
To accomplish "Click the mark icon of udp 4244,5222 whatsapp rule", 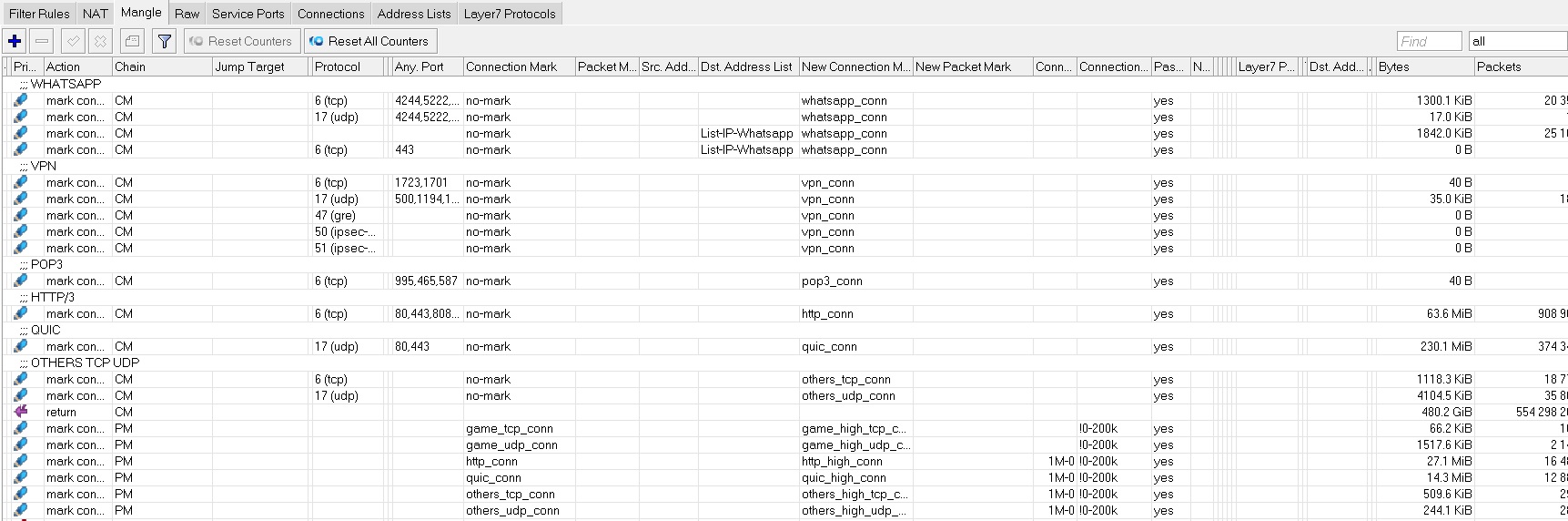I will 21,117.
